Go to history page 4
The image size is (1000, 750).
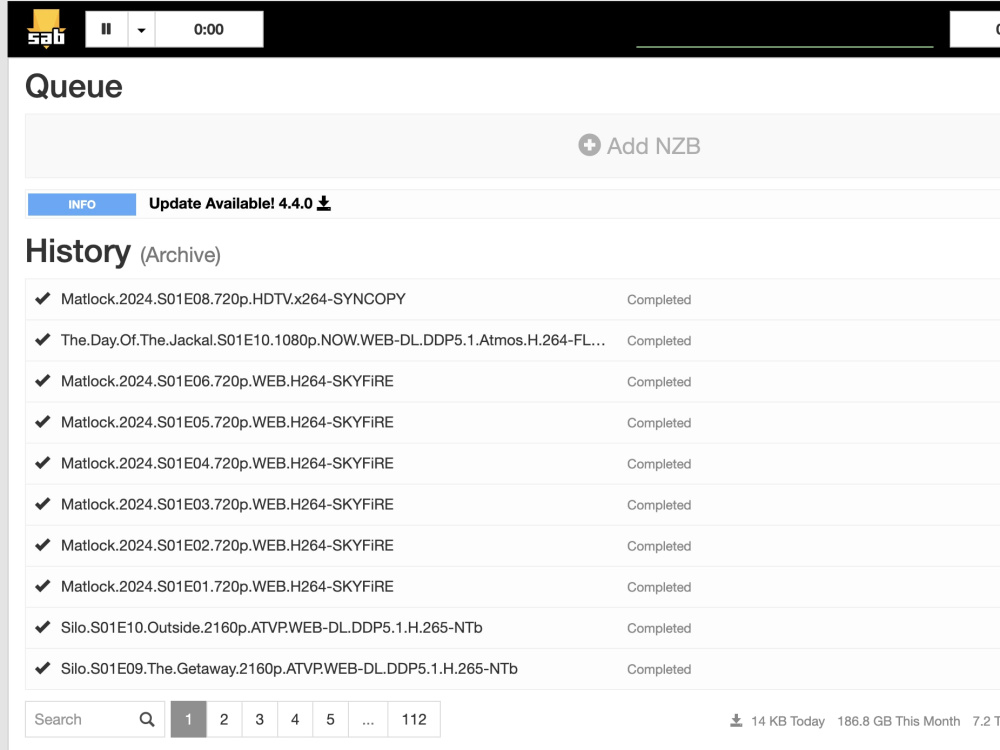[295, 719]
